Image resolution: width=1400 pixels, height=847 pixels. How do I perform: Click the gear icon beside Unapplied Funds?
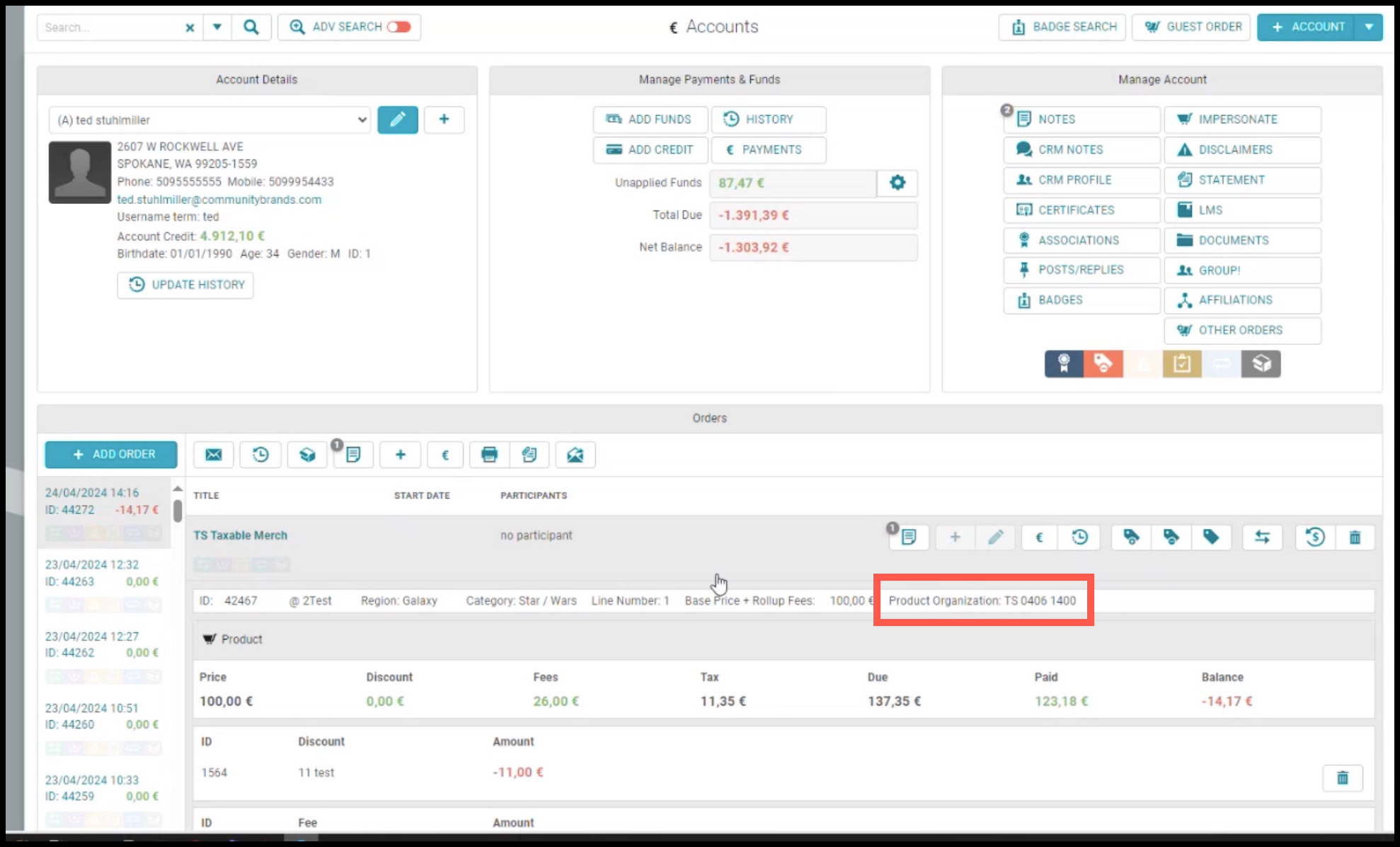coord(897,183)
